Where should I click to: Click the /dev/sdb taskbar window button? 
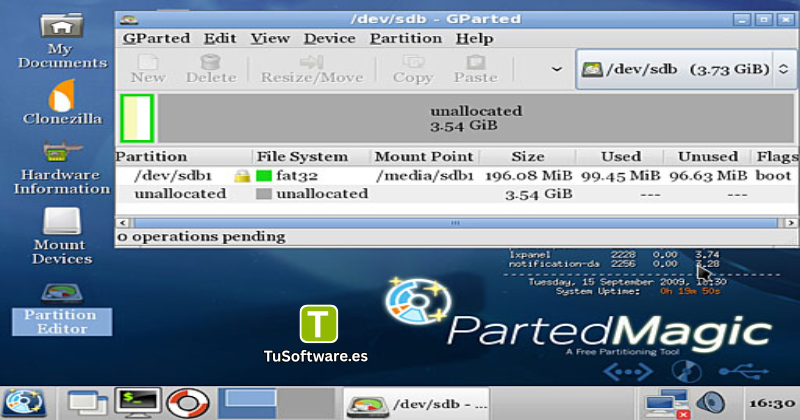coord(416,404)
